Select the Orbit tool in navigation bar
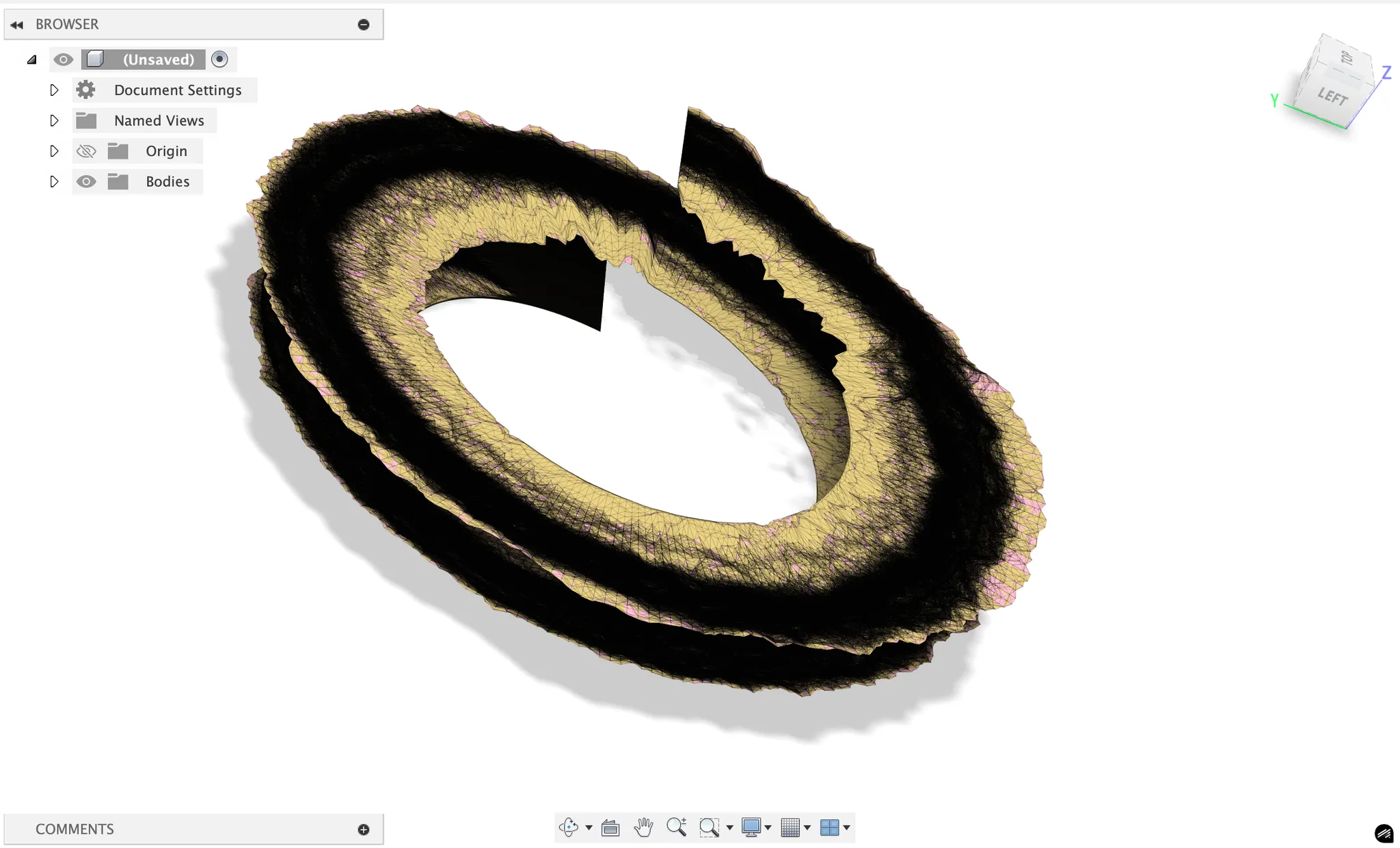 pos(569,827)
